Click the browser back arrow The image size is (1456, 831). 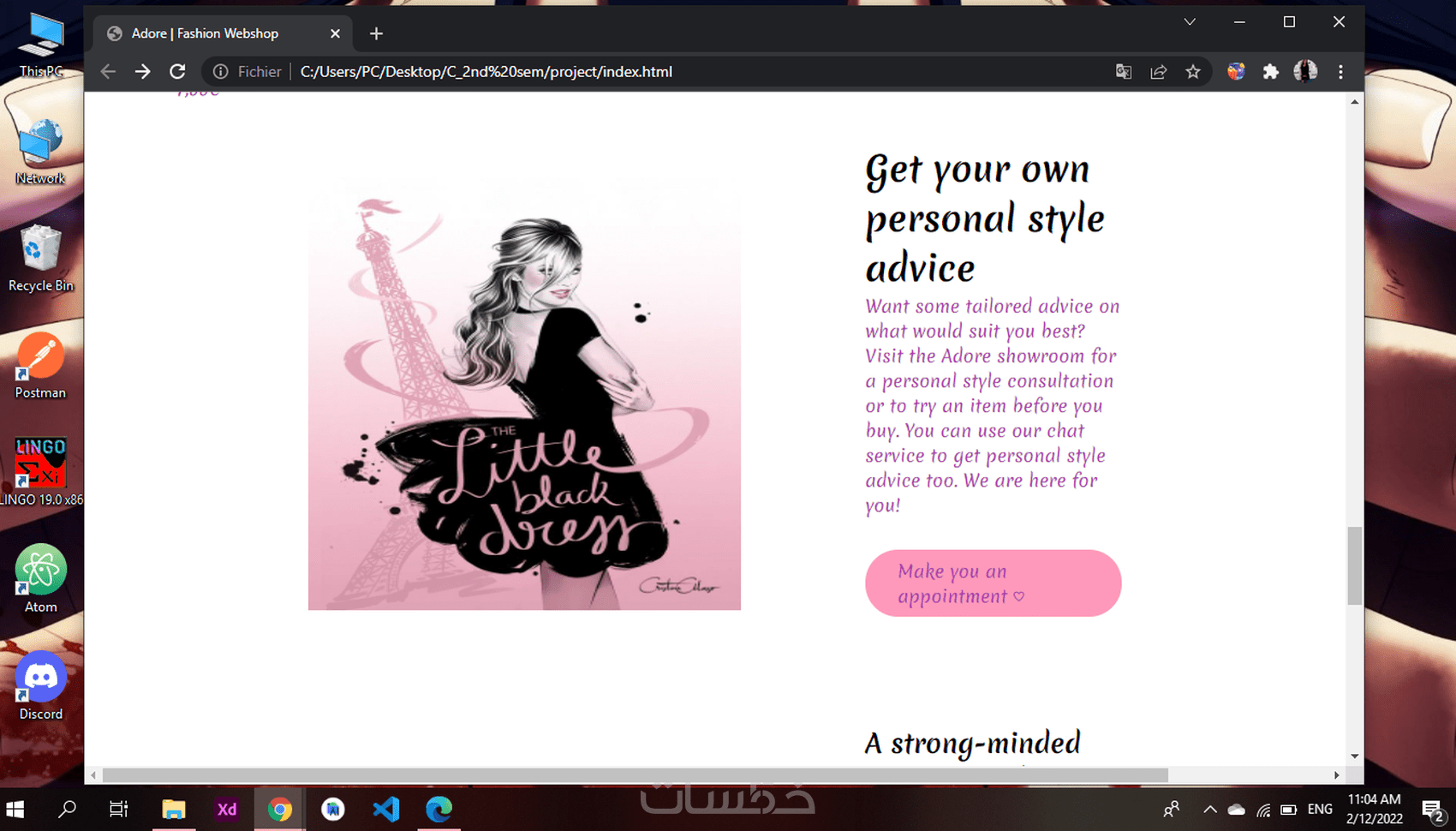point(108,72)
